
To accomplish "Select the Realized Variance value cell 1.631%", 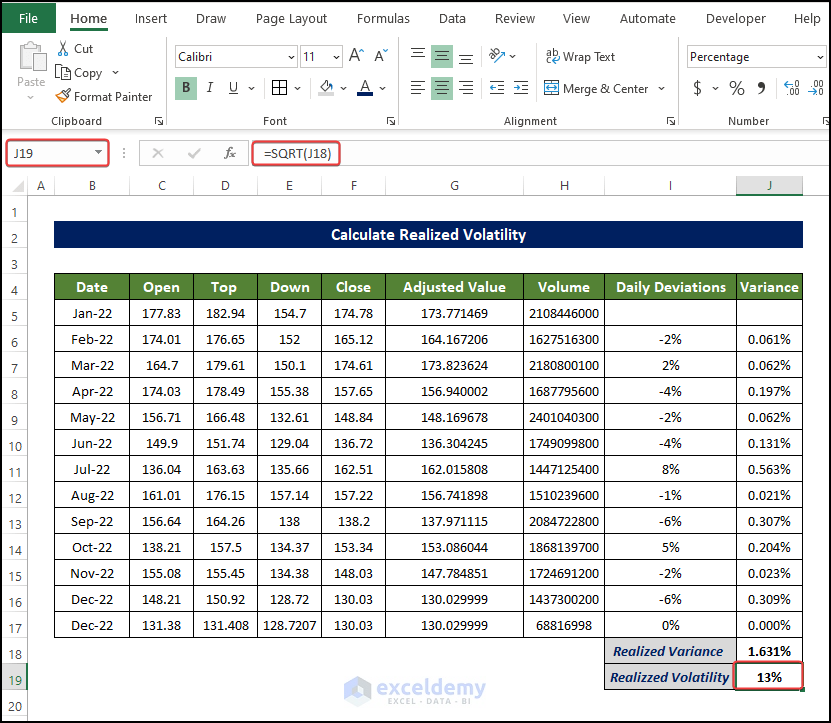I will point(768,651).
